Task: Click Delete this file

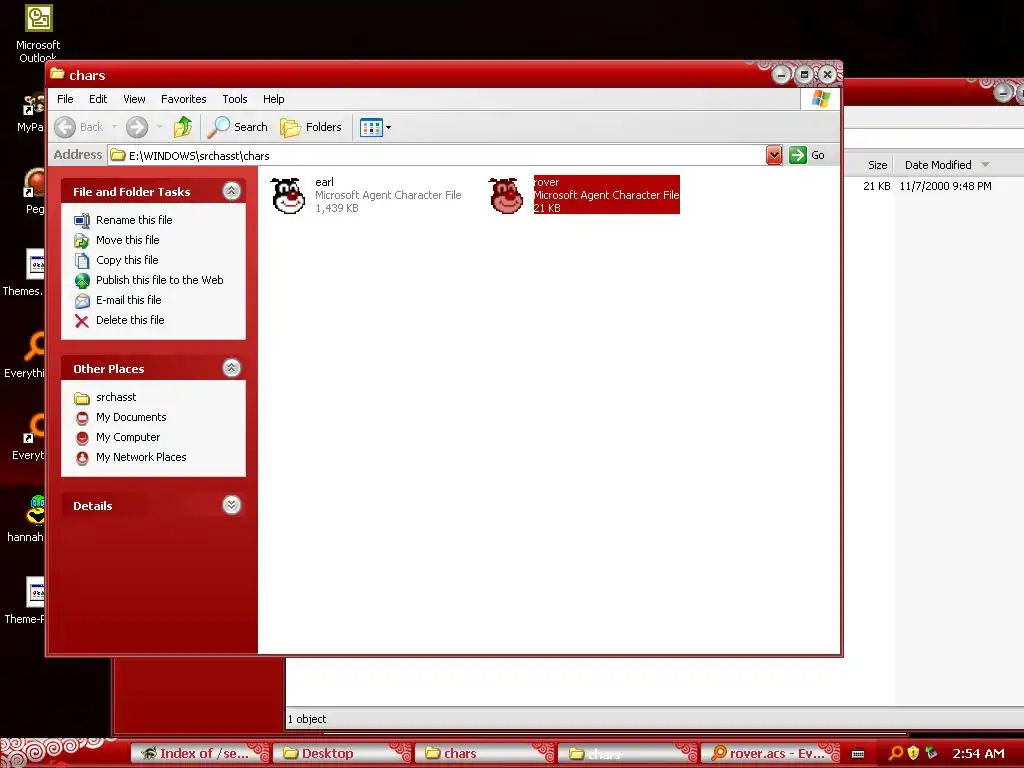Action: (x=130, y=320)
